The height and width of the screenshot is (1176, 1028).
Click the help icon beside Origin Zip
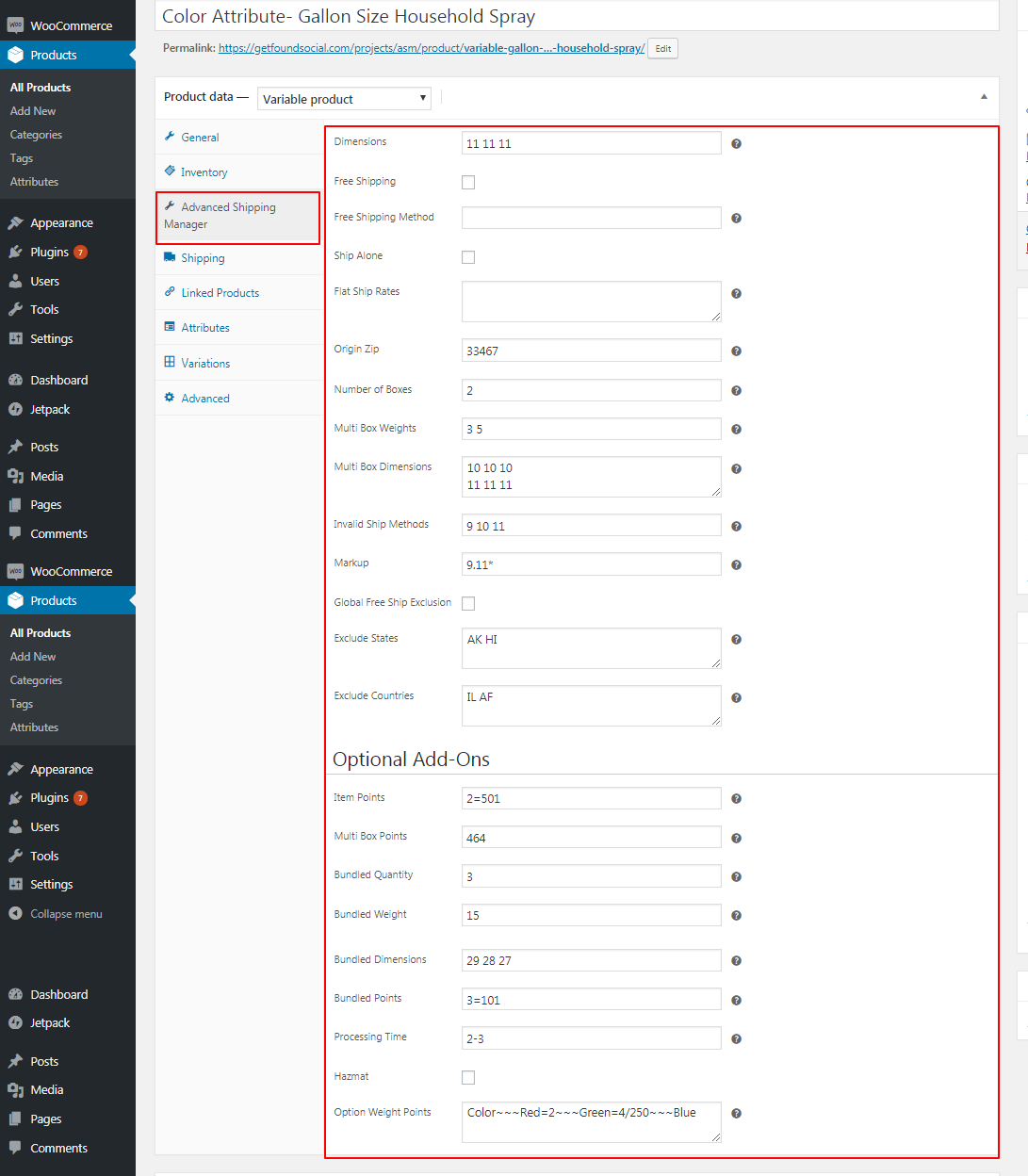click(736, 351)
